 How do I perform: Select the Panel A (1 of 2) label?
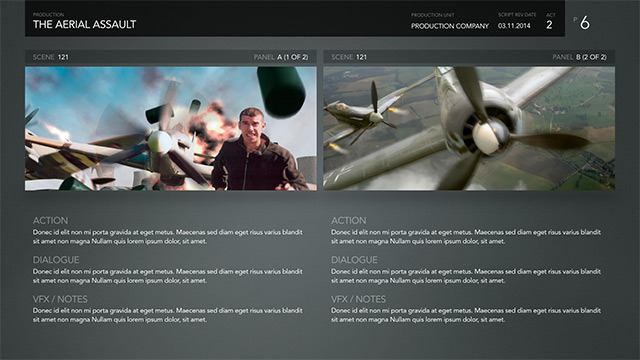[281, 57]
